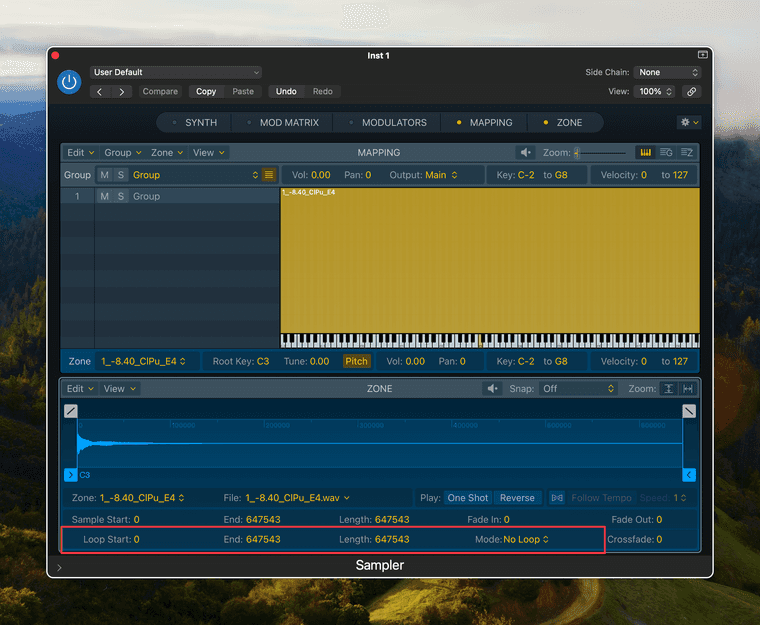
Task: Click the Redo button
Action: (x=322, y=92)
